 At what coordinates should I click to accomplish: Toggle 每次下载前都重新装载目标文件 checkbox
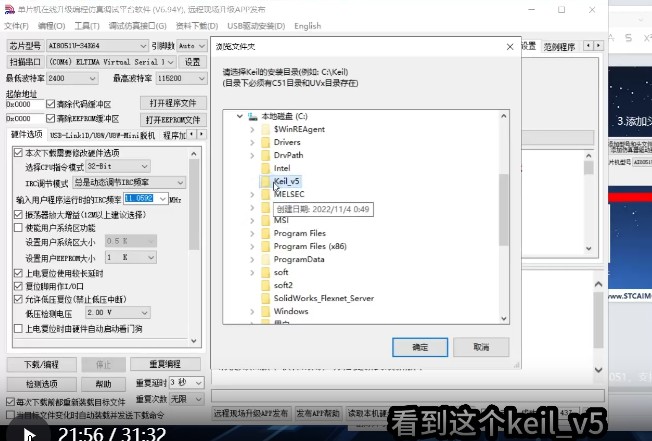coord(10,402)
